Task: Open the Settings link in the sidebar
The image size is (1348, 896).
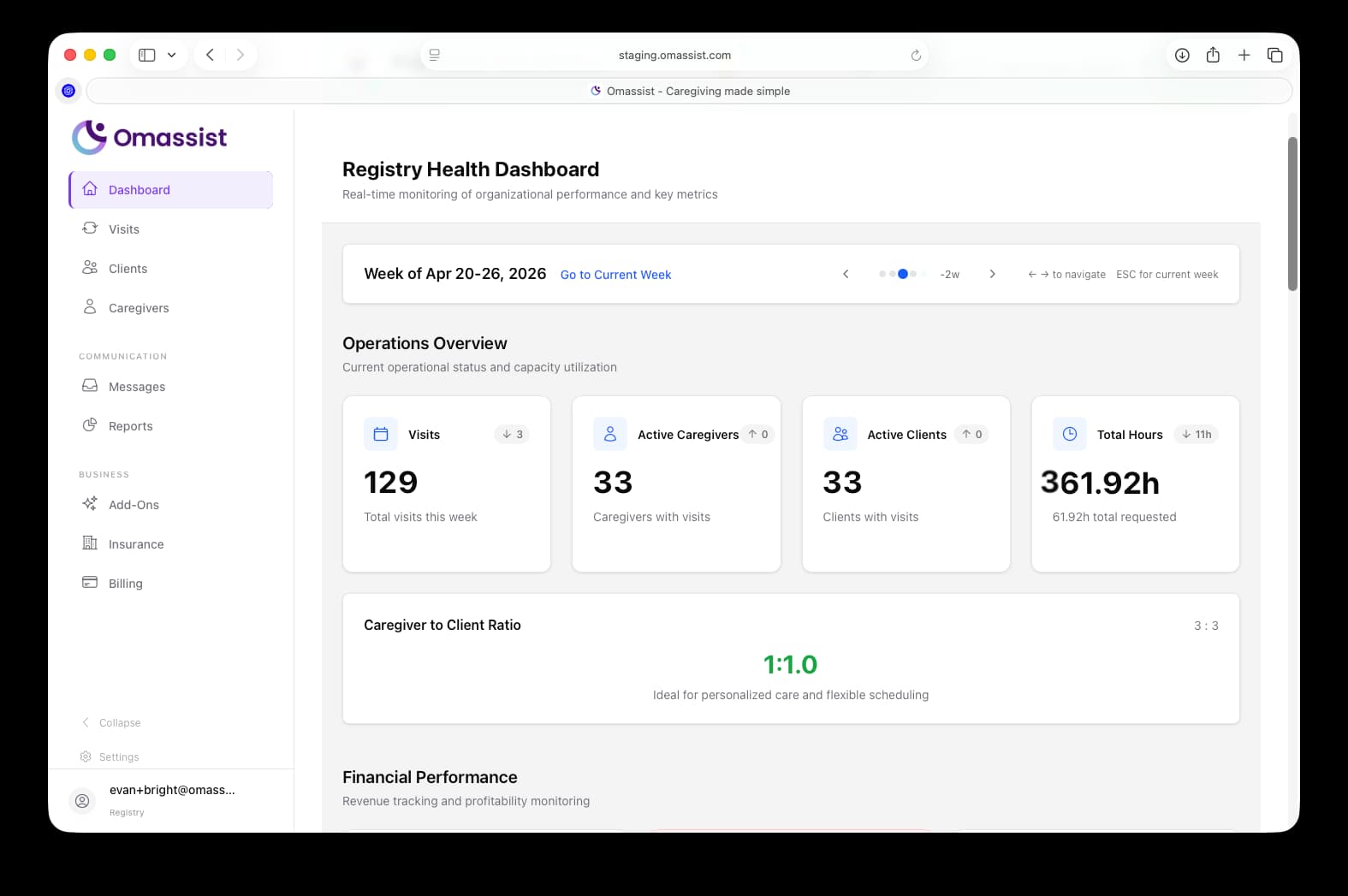Action: pos(110,757)
